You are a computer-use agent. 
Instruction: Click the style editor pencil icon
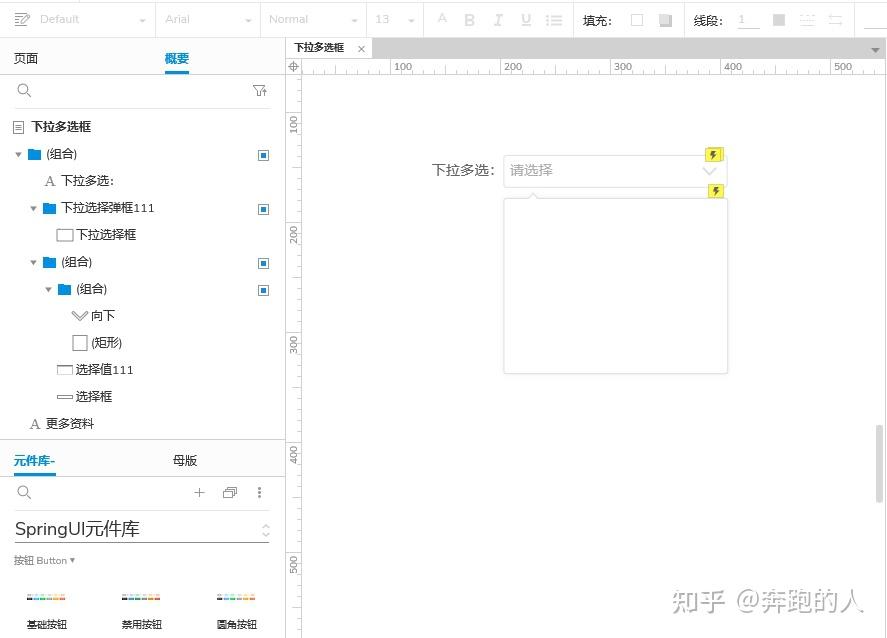point(21,19)
